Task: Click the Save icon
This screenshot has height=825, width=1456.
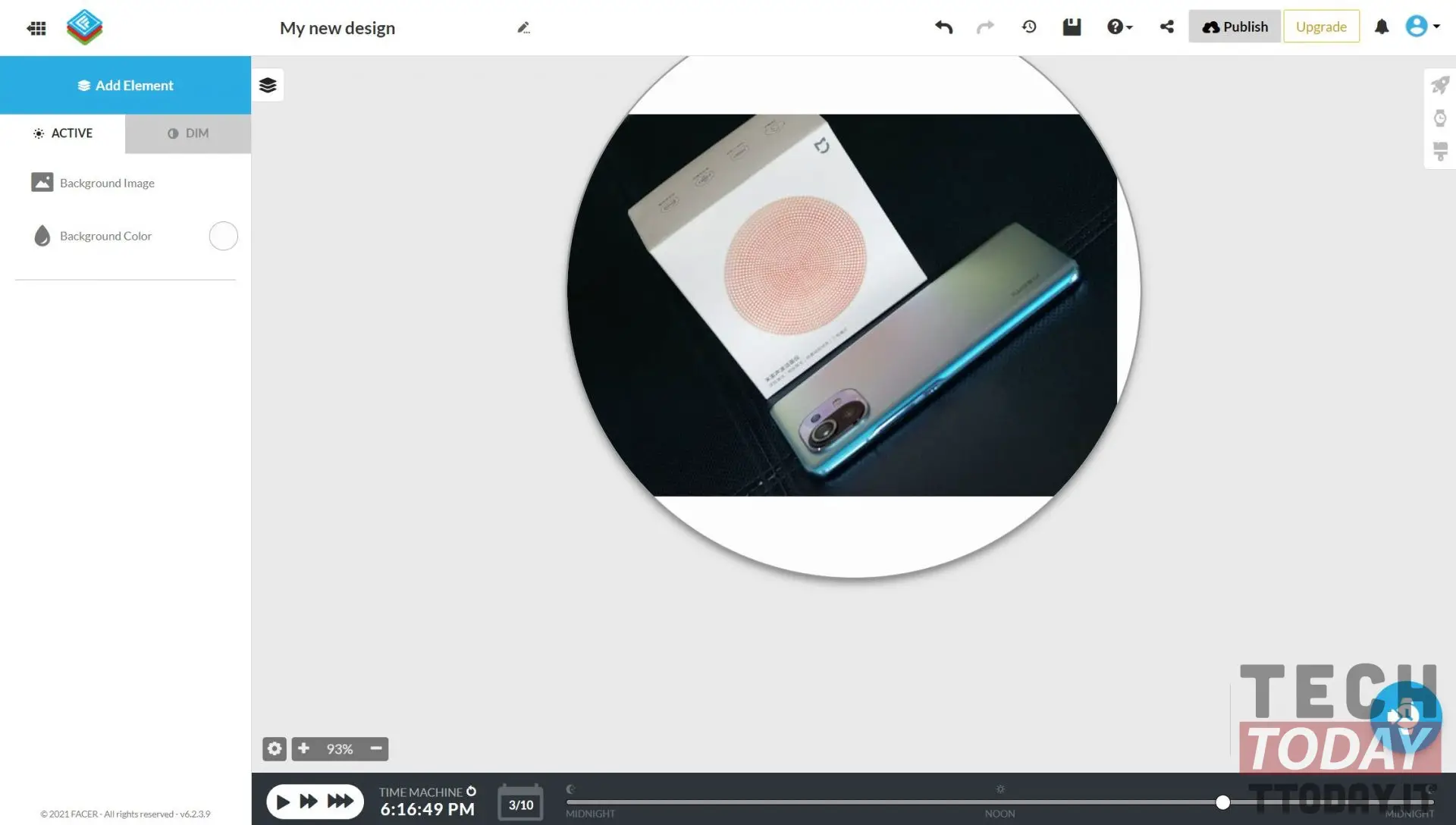Action: click(x=1072, y=27)
